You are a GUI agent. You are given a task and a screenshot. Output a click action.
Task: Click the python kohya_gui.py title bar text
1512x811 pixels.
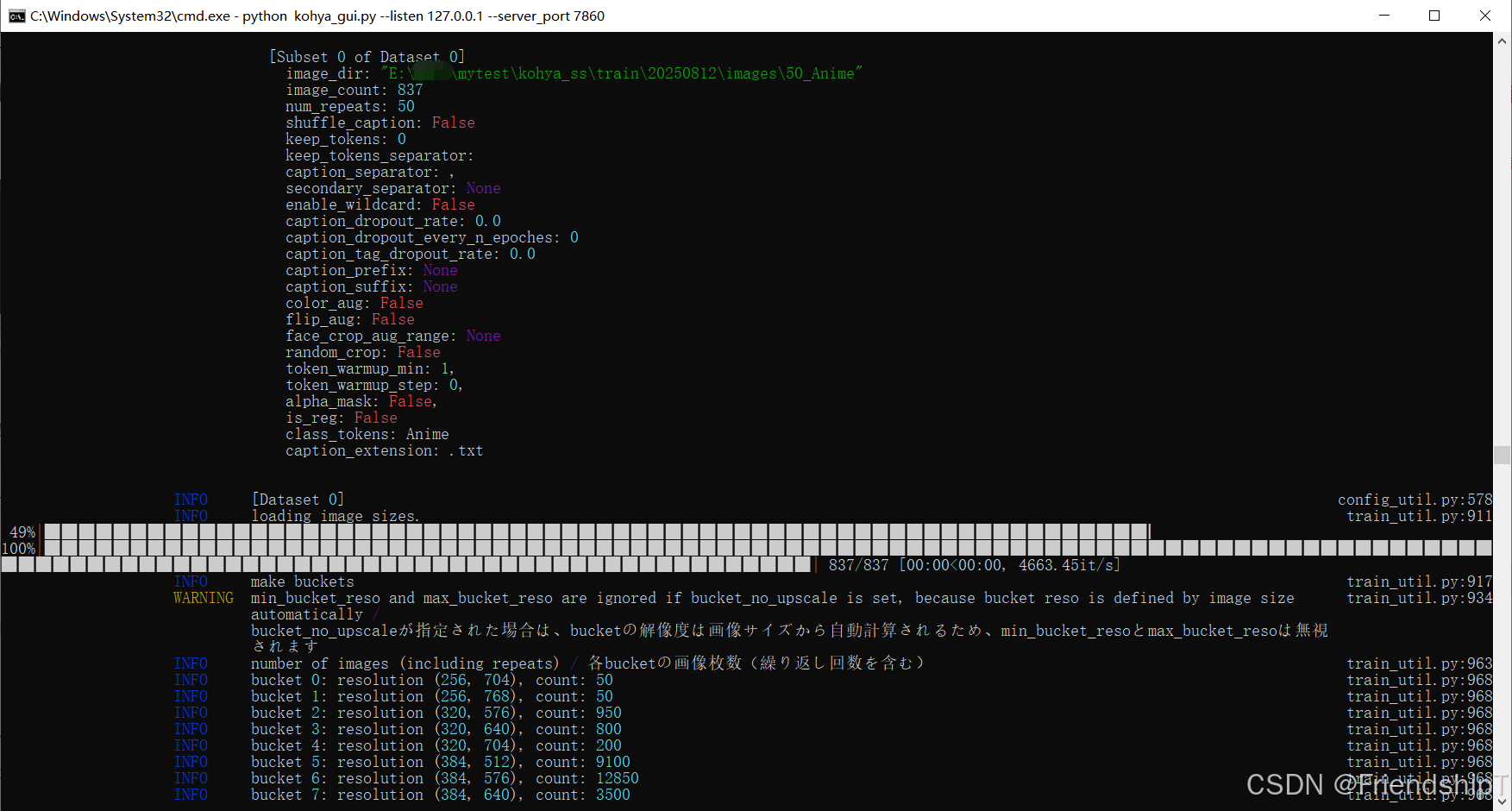[345, 16]
